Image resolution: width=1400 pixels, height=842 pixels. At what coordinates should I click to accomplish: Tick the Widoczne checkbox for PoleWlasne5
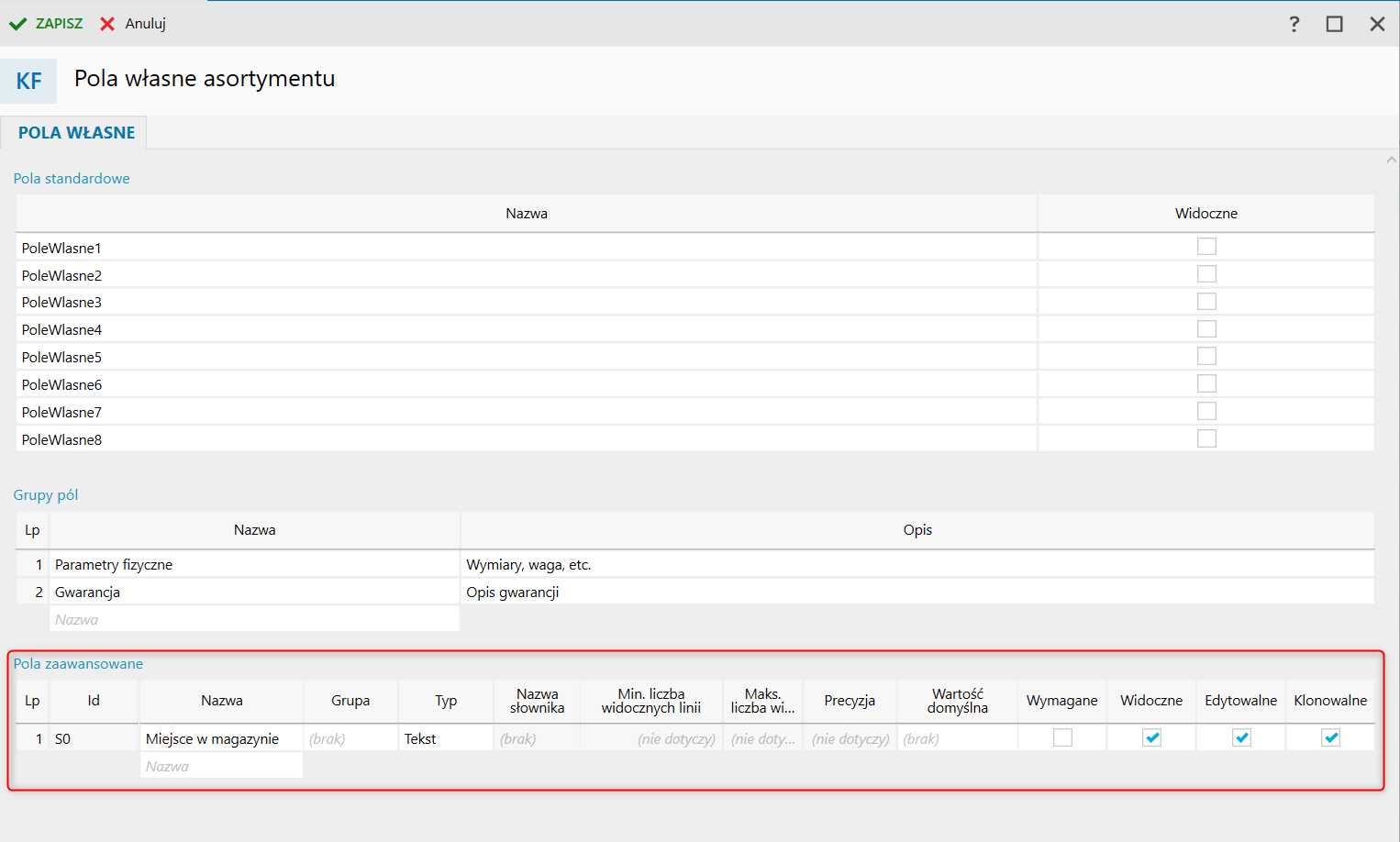1206,357
